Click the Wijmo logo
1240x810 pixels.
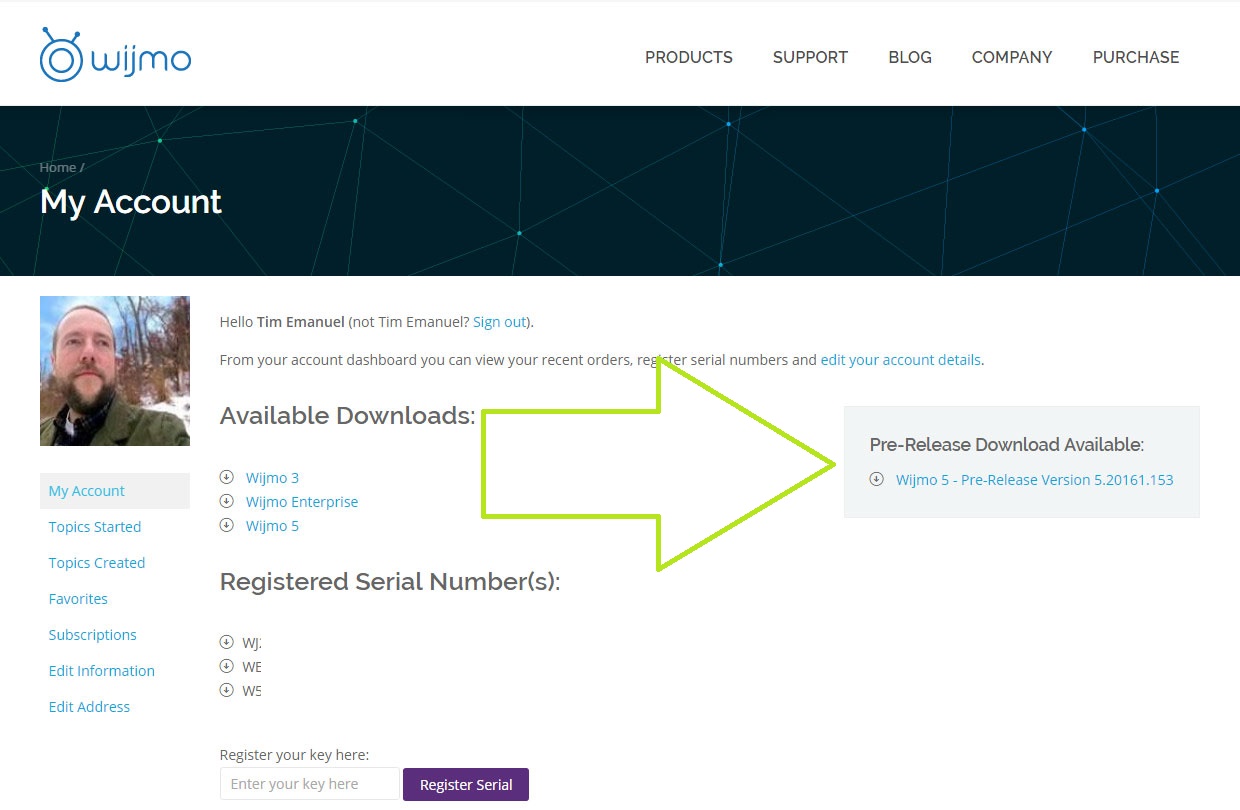click(115, 55)
